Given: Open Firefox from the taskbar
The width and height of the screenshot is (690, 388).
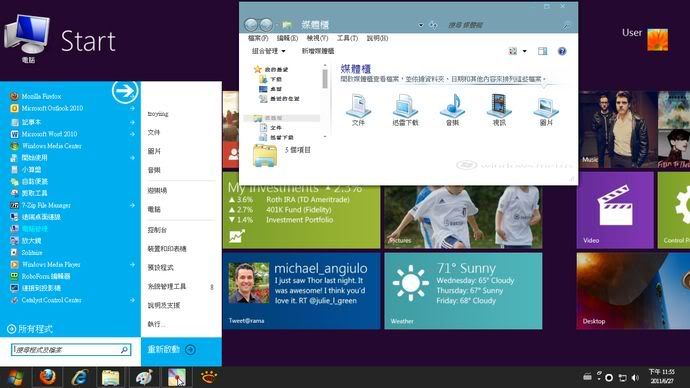Looking at the screenshot, I should point(48,377).
